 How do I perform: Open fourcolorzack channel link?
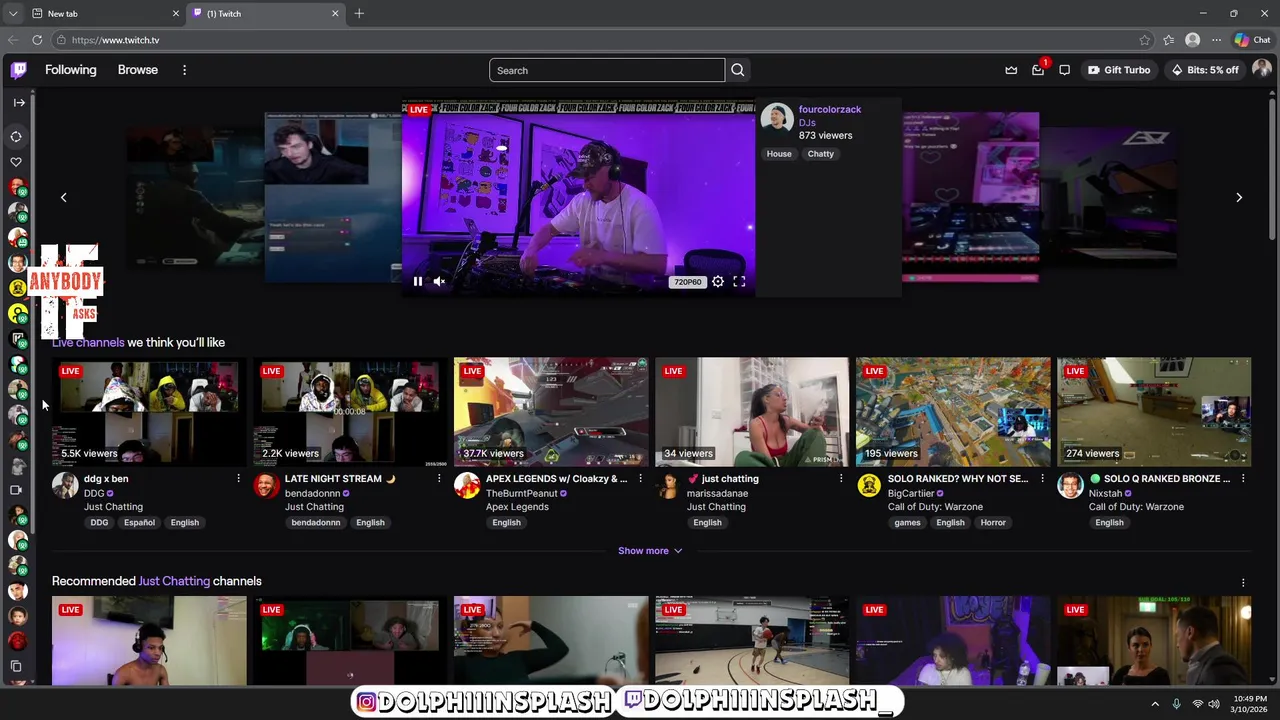[829, 109]
